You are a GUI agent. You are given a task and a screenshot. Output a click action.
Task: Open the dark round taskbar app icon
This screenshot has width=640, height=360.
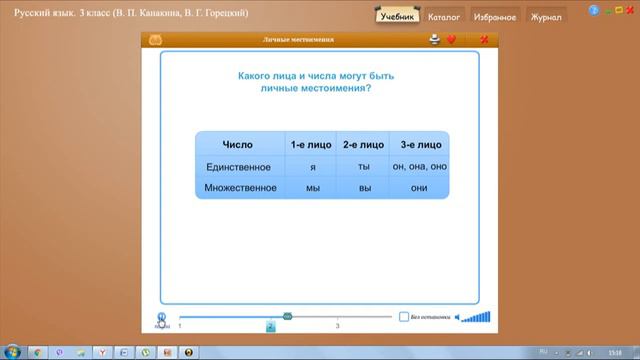pyautogui.click(x=189, y=352)
